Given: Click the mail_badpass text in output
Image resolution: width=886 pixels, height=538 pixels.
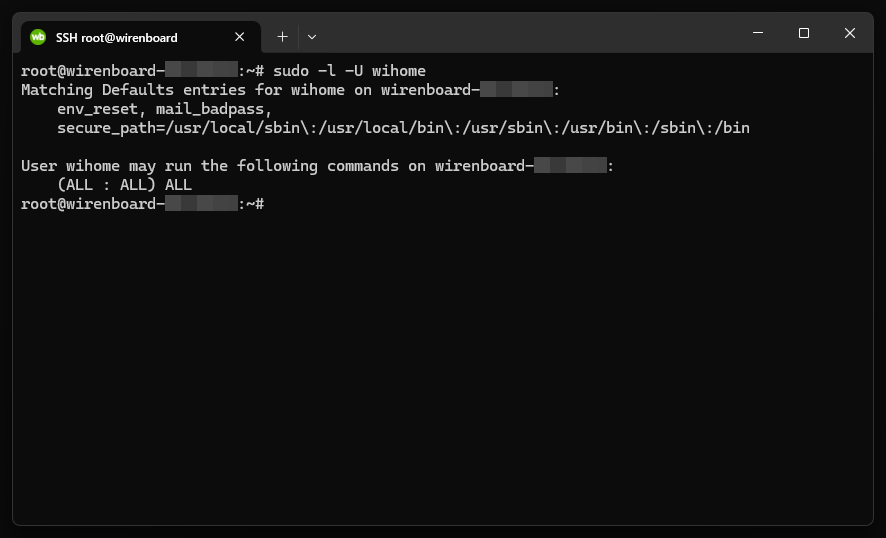Looking at the screenshot, I should 210,109.
